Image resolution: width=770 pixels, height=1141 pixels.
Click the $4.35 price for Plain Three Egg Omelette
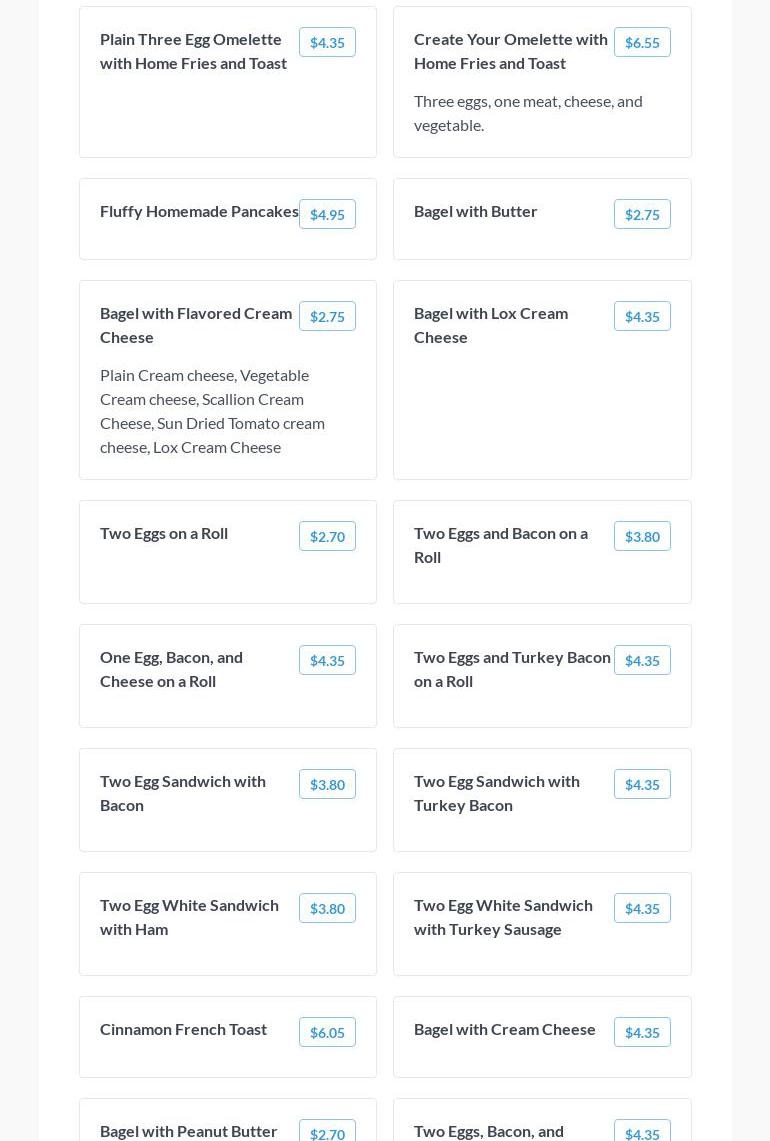pos(327,42)
